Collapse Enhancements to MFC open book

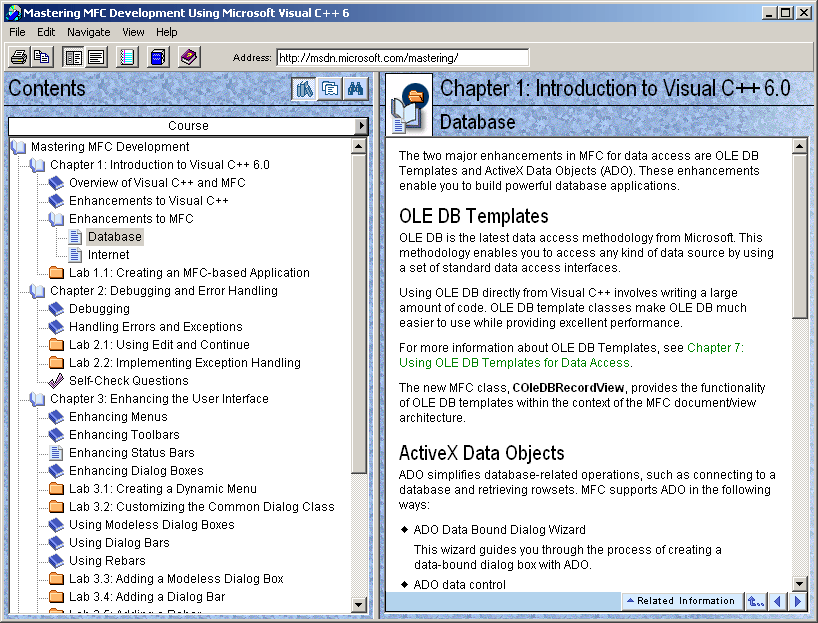tap(56, 219)
